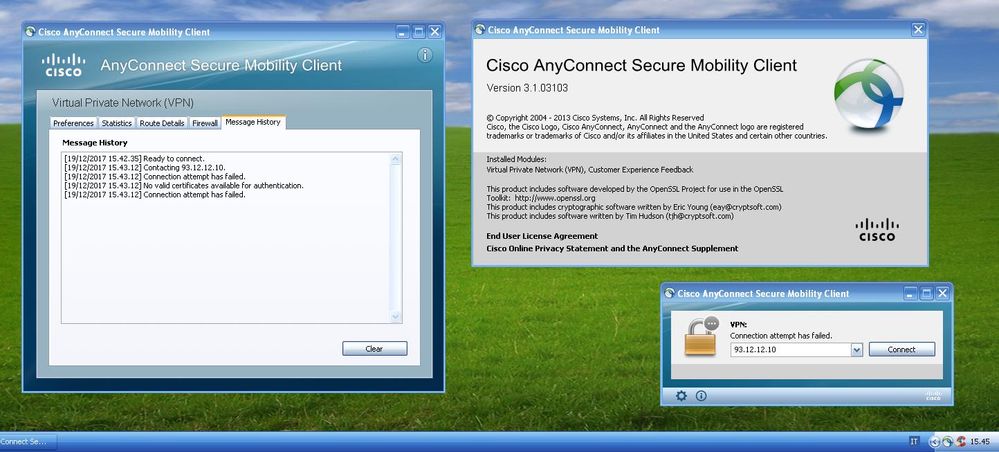Open the Route Details tab
Image resolution: width=999 pixels, height=452 pixels.
[162, 123]
